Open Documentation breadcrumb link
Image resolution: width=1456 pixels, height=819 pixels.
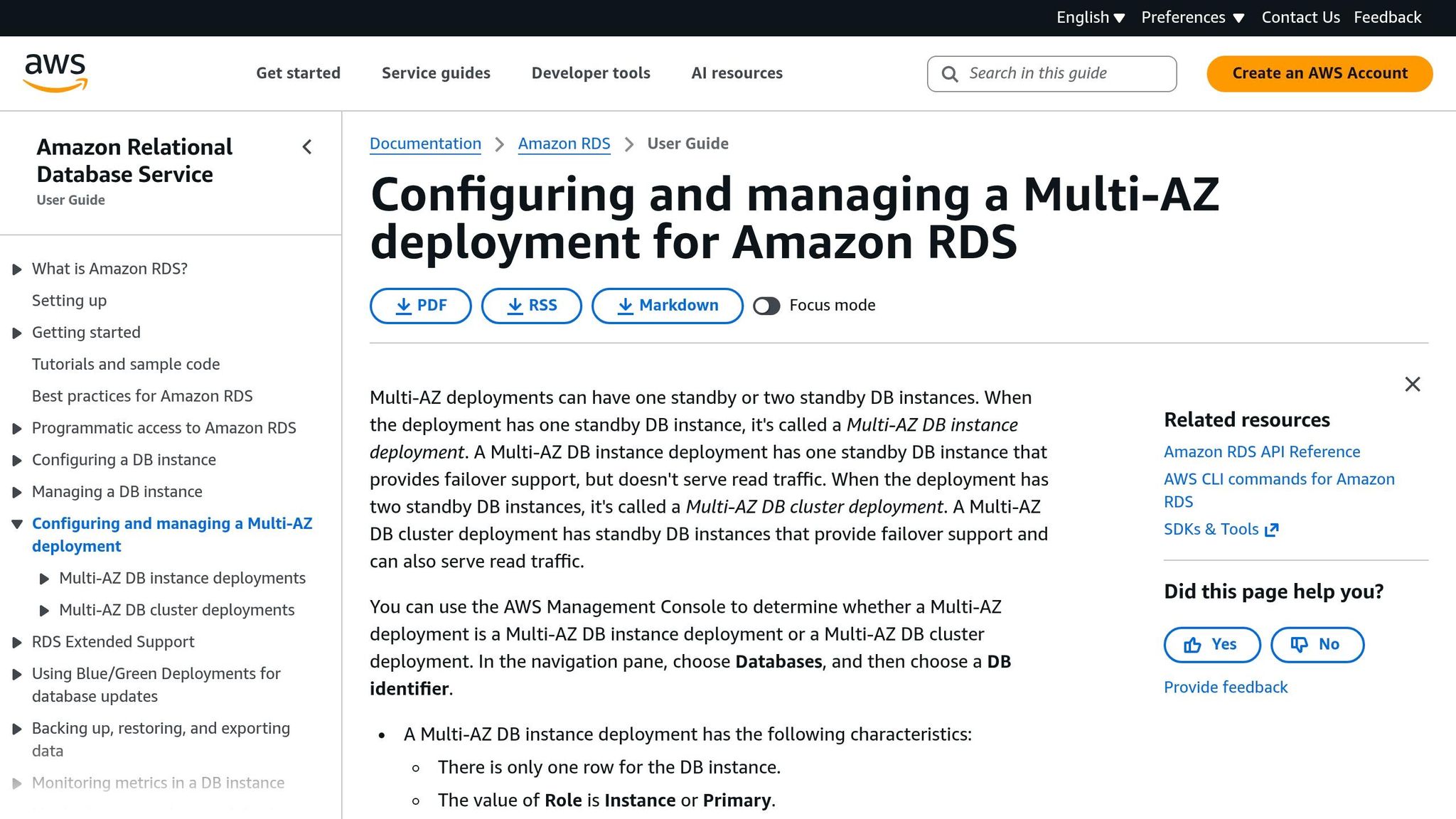(x=425, y=144)
